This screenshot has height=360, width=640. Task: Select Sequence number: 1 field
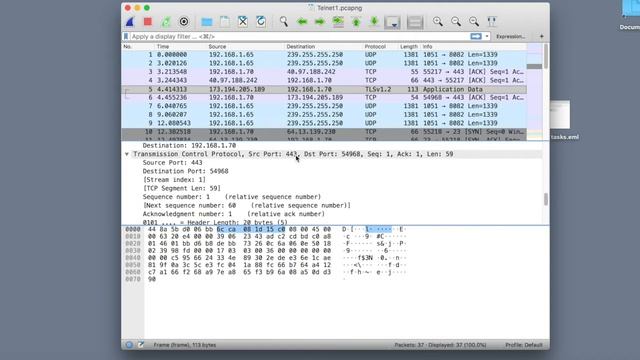click(232, 197)
